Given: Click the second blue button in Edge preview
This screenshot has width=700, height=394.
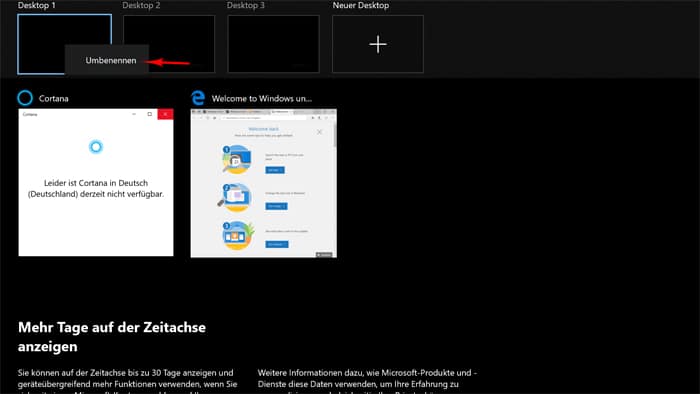Looking at the screenshot, I should click(x=276, y=206).
